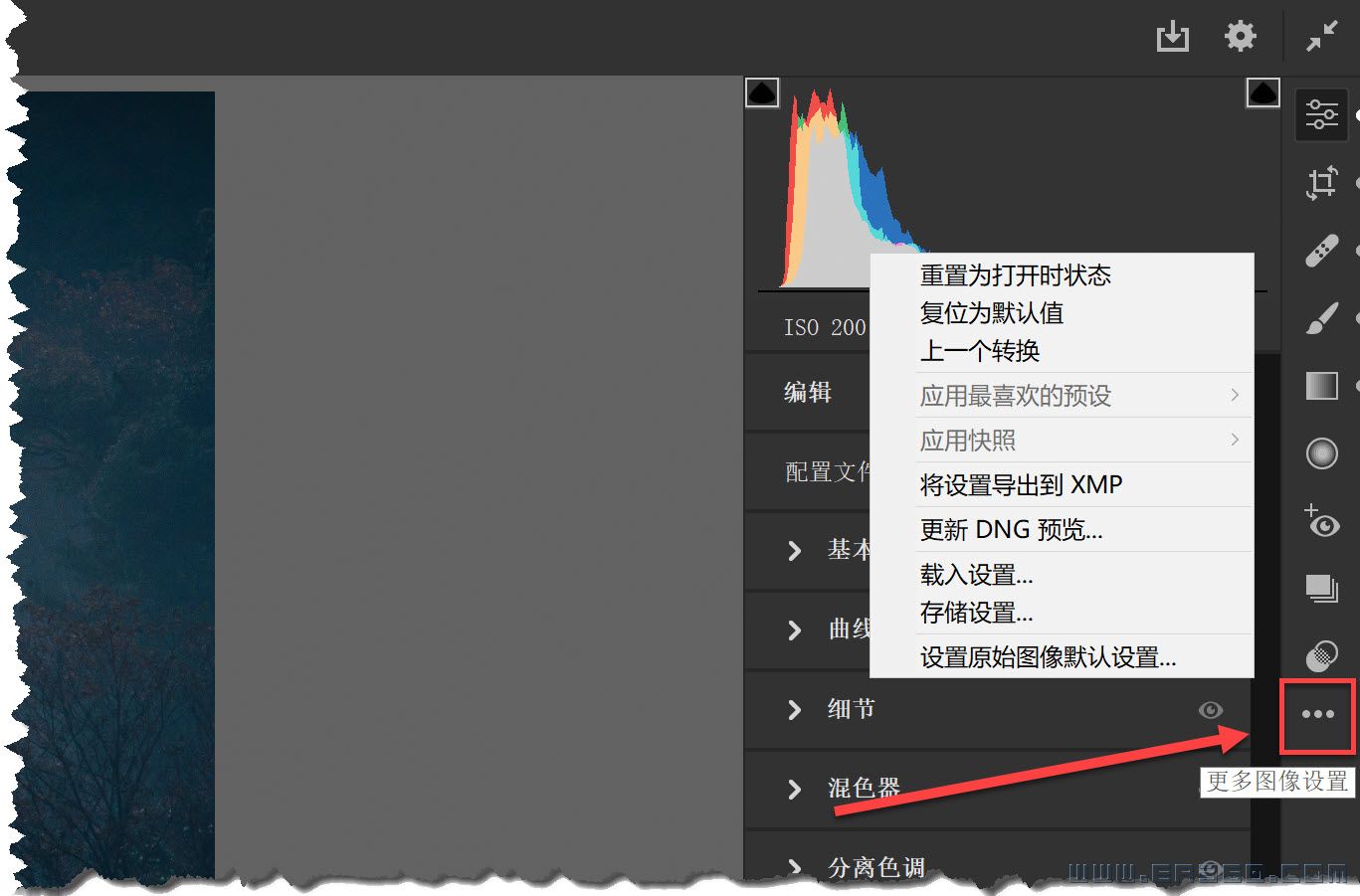
Task: Activate the Red Eye removal tool
Action: [x=1321, y=521]
